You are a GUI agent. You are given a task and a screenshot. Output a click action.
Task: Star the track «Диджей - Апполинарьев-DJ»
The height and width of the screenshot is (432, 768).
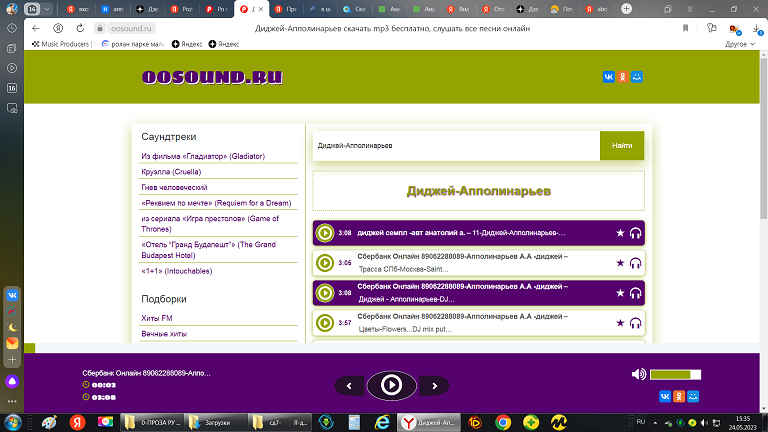click(620, 293)
